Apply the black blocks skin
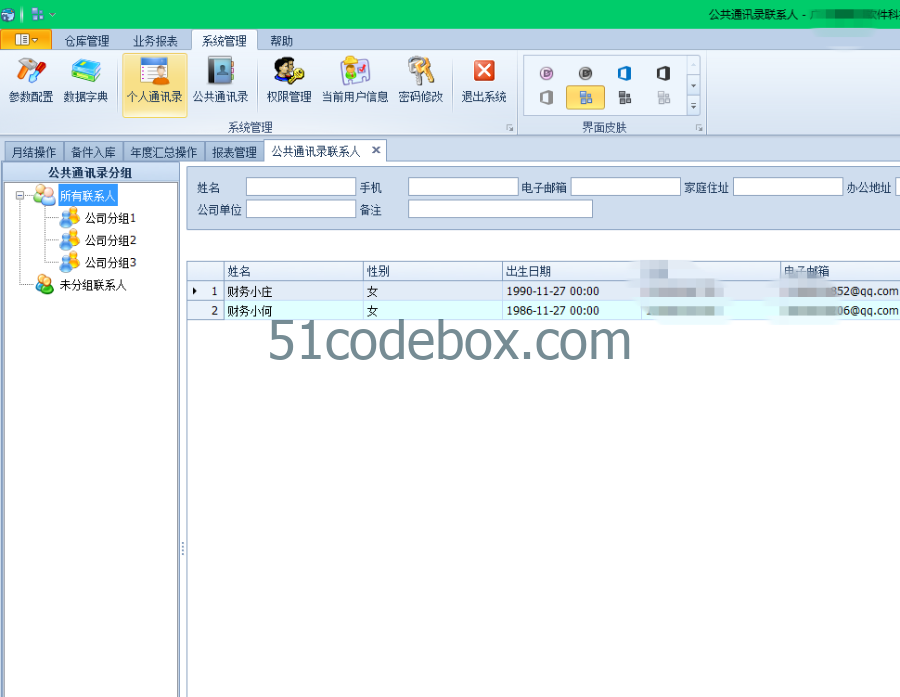 (624, 98)
